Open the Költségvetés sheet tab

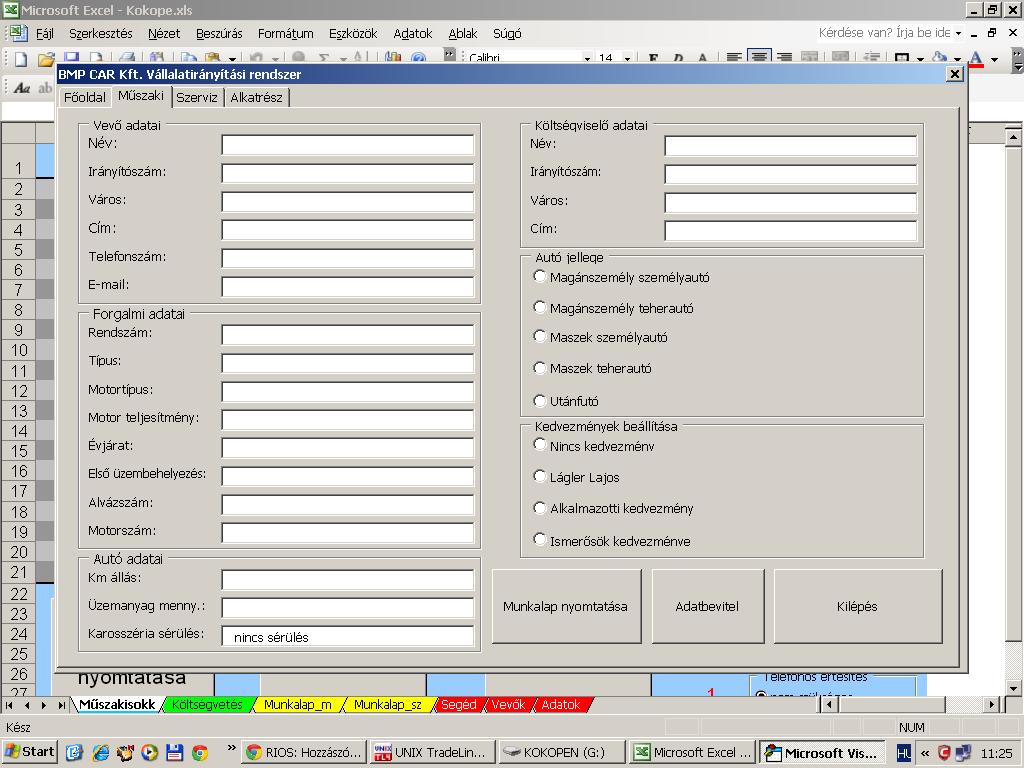coord(207,705)
